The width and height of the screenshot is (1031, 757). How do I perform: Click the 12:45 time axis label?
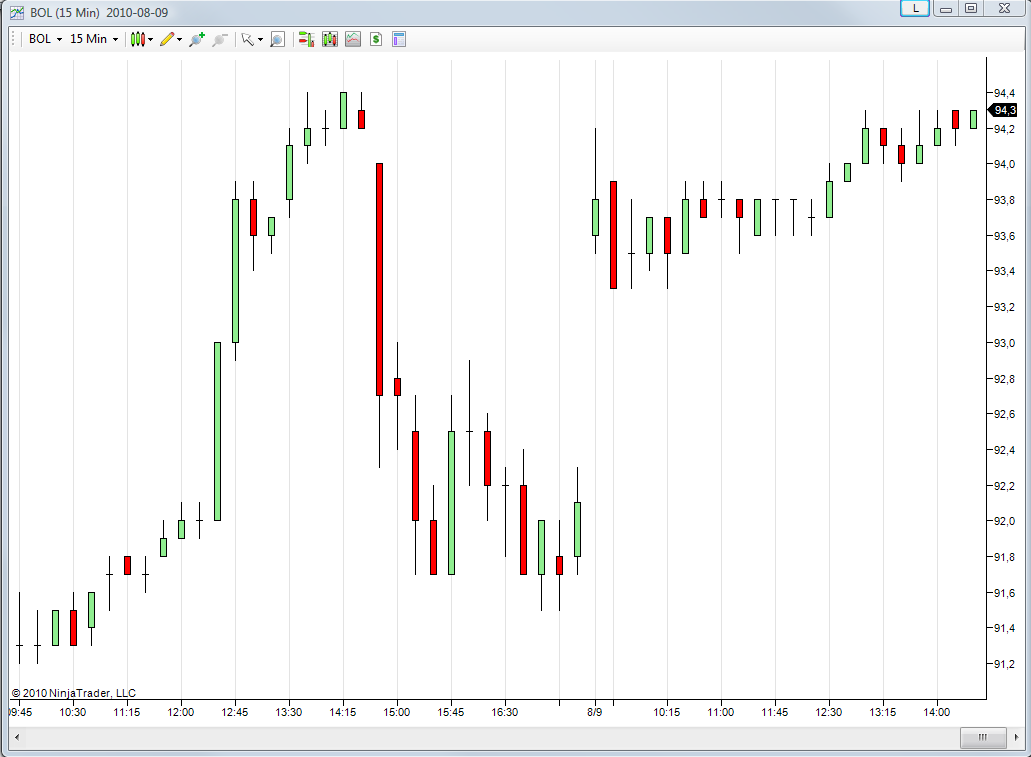coord(235,712)
